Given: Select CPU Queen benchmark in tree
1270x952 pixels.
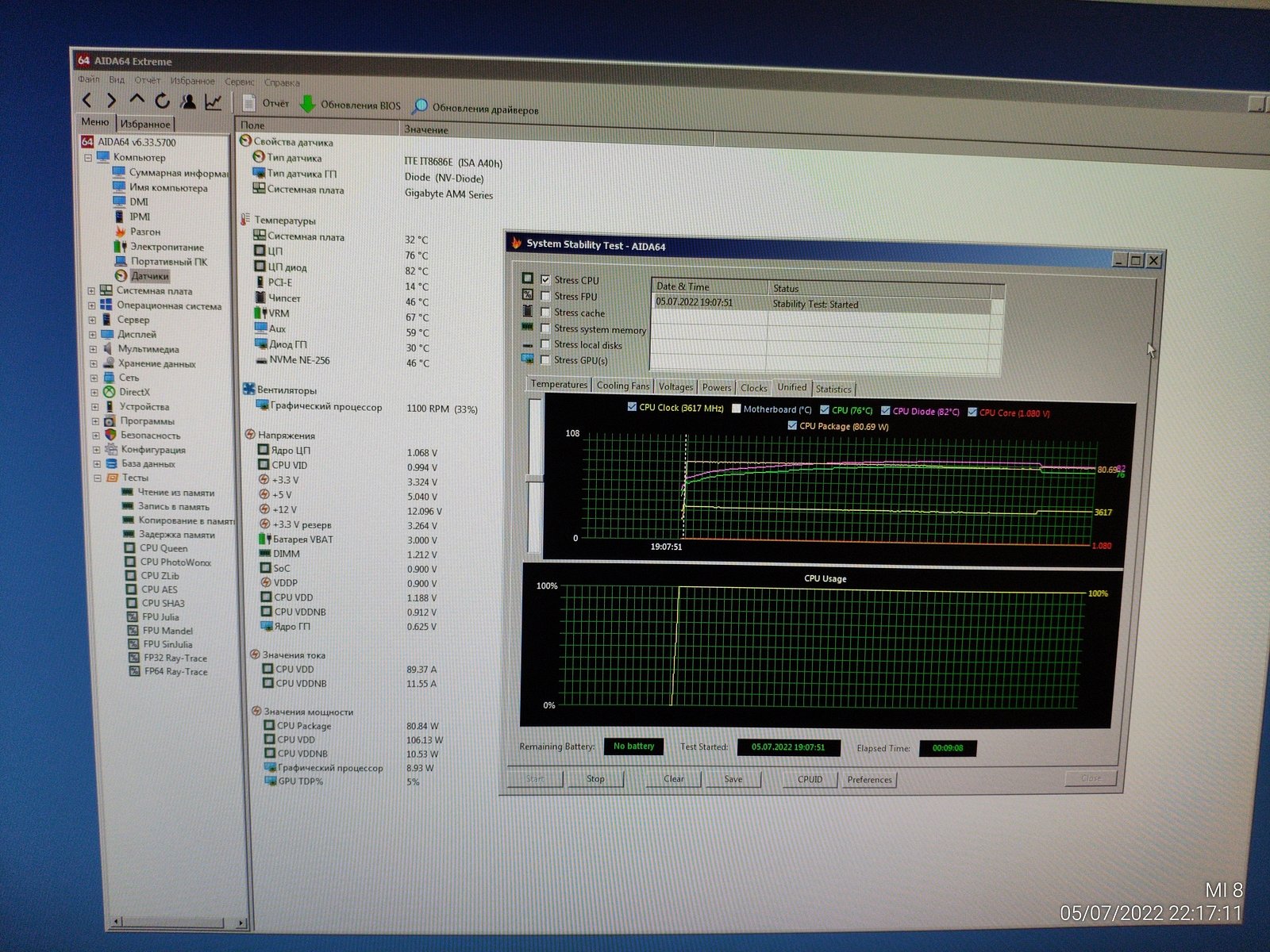Looking at the screenshot, I should [x=156, y=548].
